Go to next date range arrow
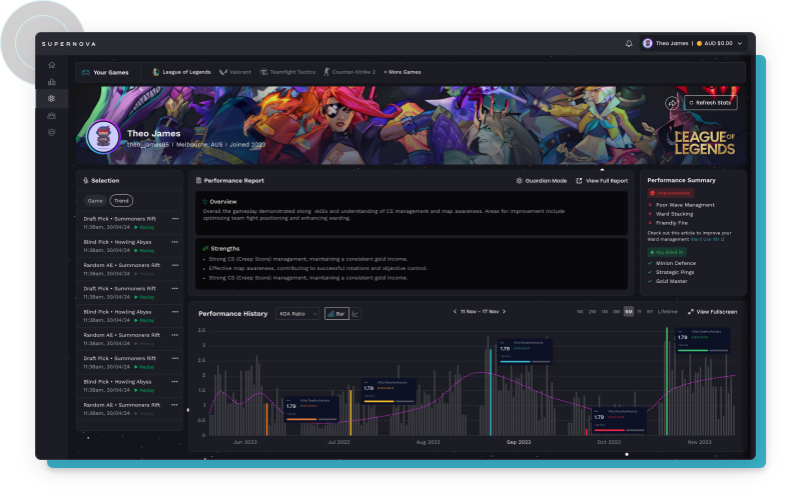The height and width of the screenshot is (504, 796). (504, 312)
